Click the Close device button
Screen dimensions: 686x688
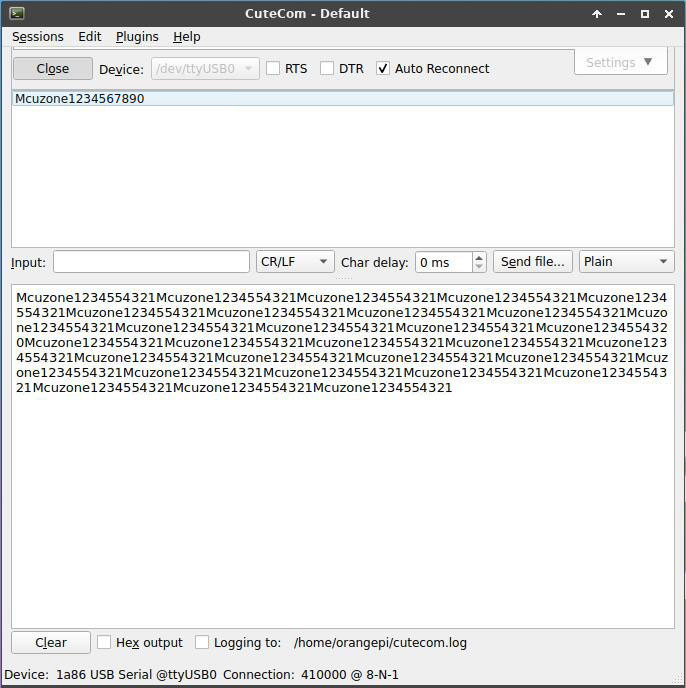(53, 69)
